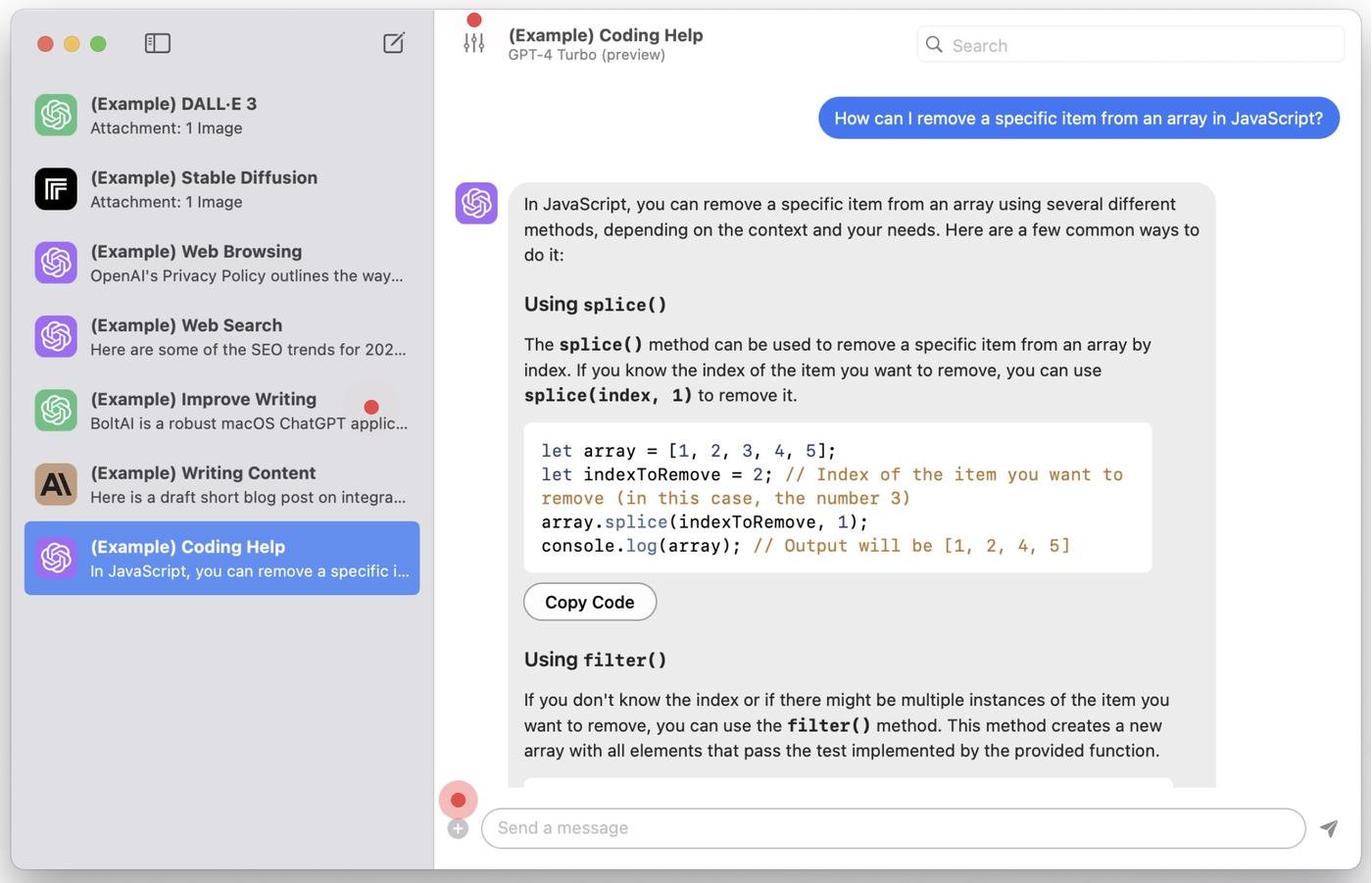The height and width of the screenshot is (883, 1372).
Task: Click the Writing Content Anthropic avatar icon
Action: click(56, 484)
